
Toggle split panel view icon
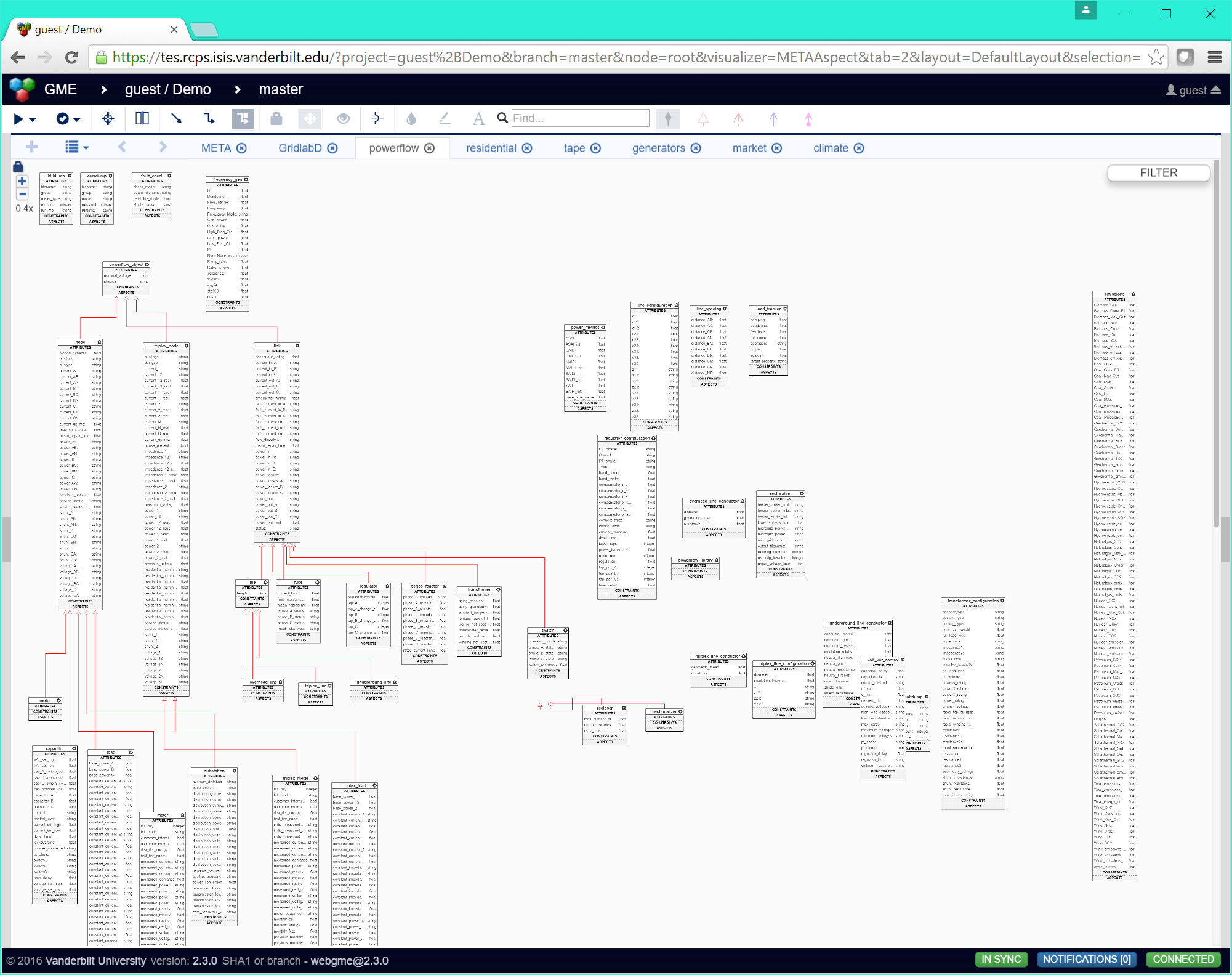[x=142, y=118]
